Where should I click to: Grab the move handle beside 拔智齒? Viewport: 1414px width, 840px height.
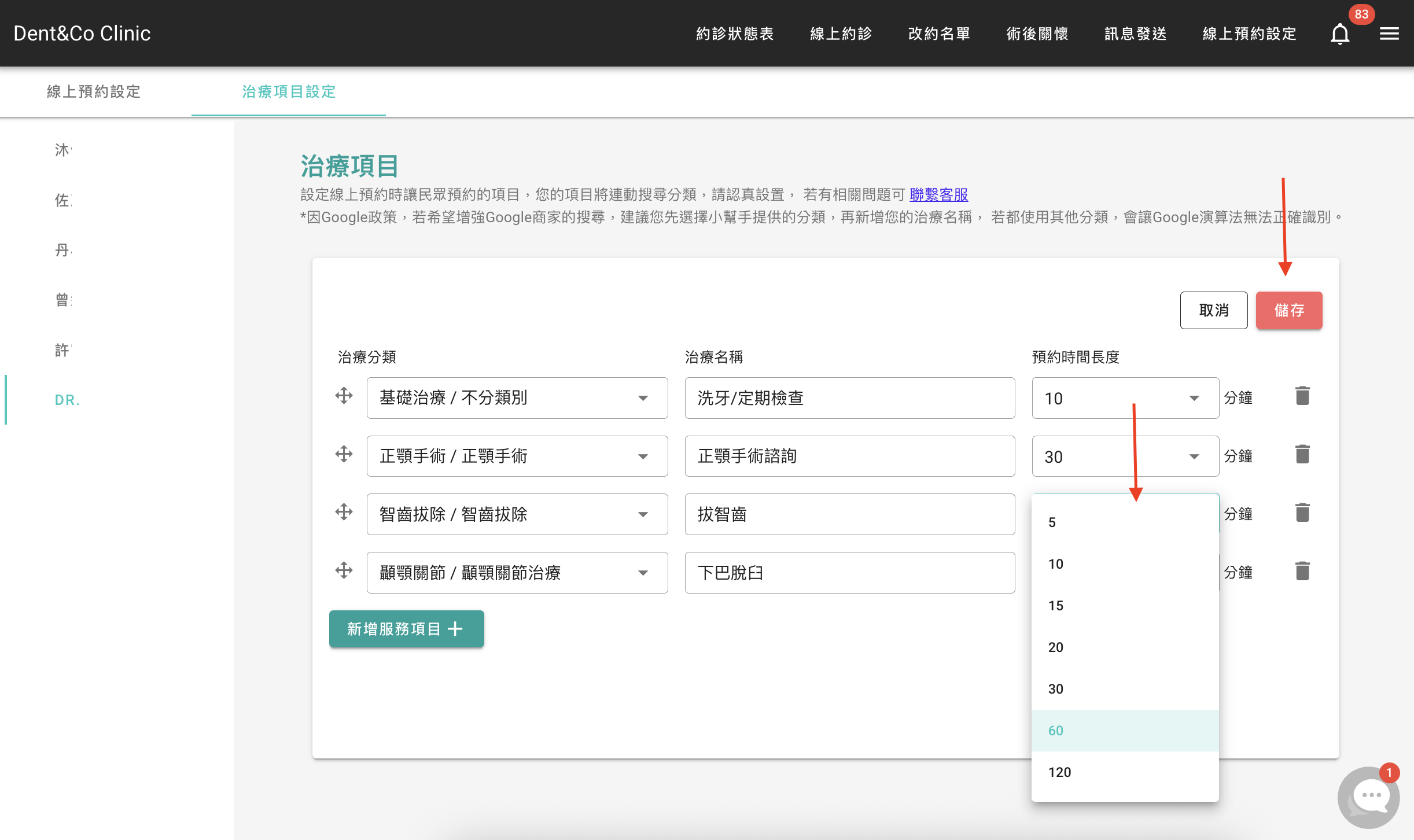click(x=343, y=513)
